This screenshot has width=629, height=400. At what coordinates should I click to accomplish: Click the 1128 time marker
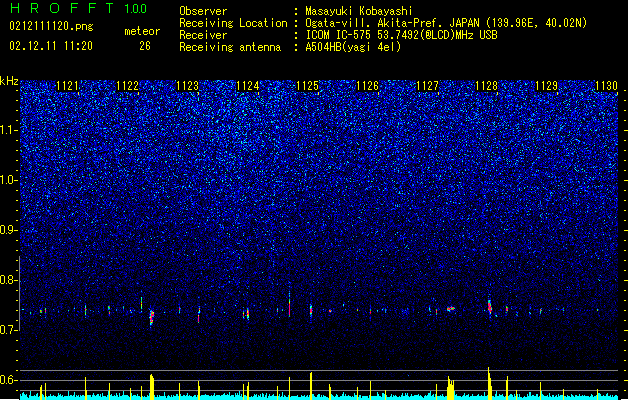point(487,86)
